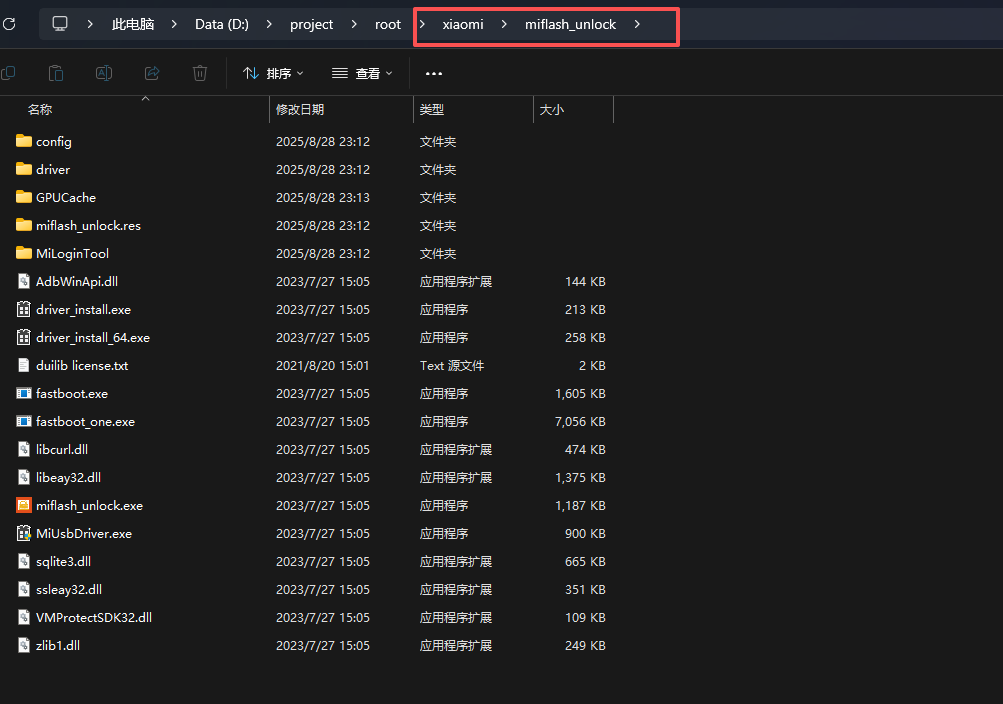This screenshot has height=704, width=1003.
Task: Click the zlib1.dll file icon
Action: (x=24, y=646)
